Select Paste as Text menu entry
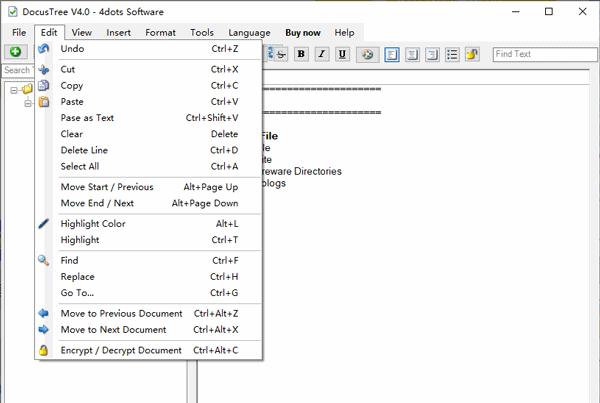This screenshot has height=403, width=600. point(87,118)
